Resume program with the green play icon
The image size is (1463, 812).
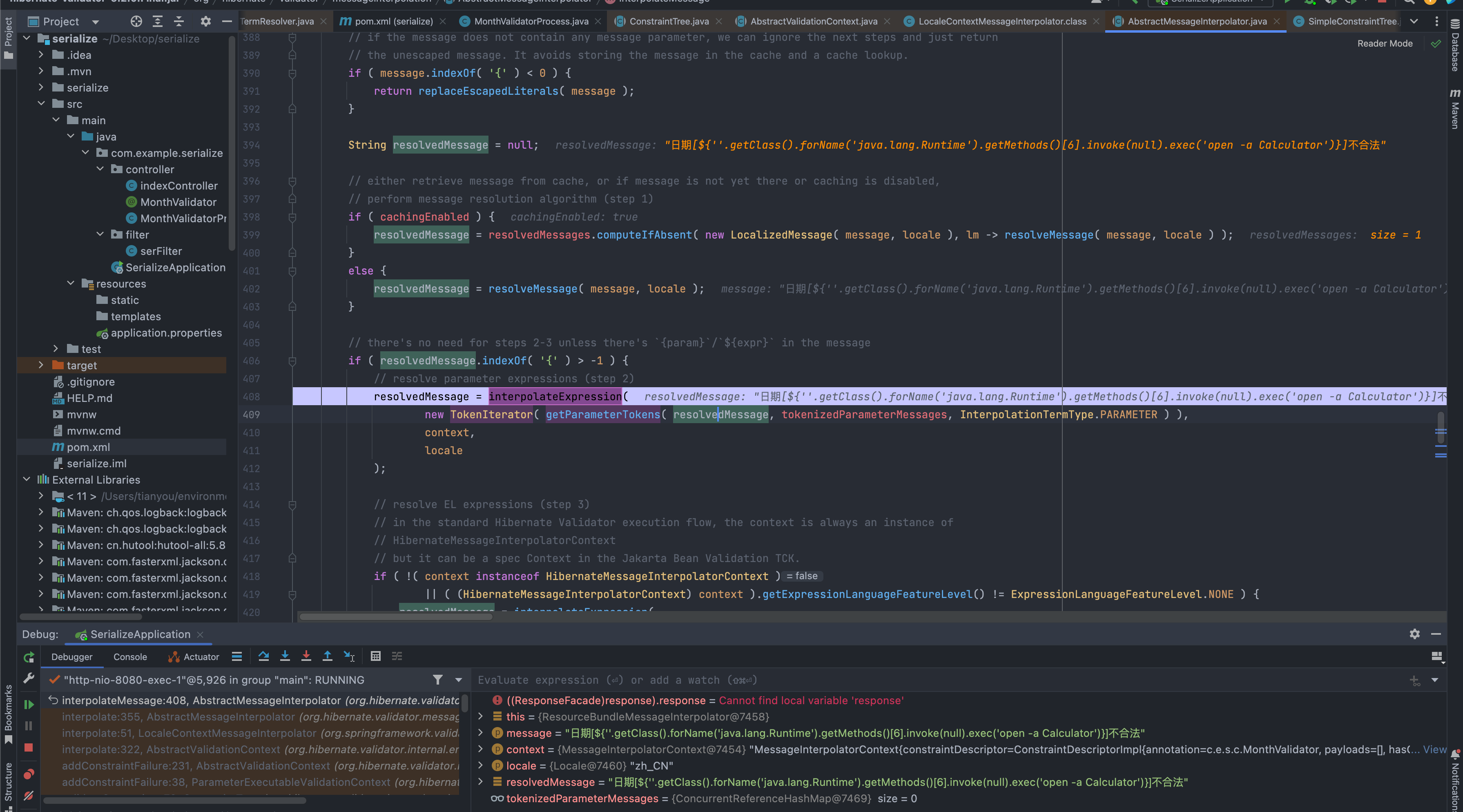click(x=29, y=705)
